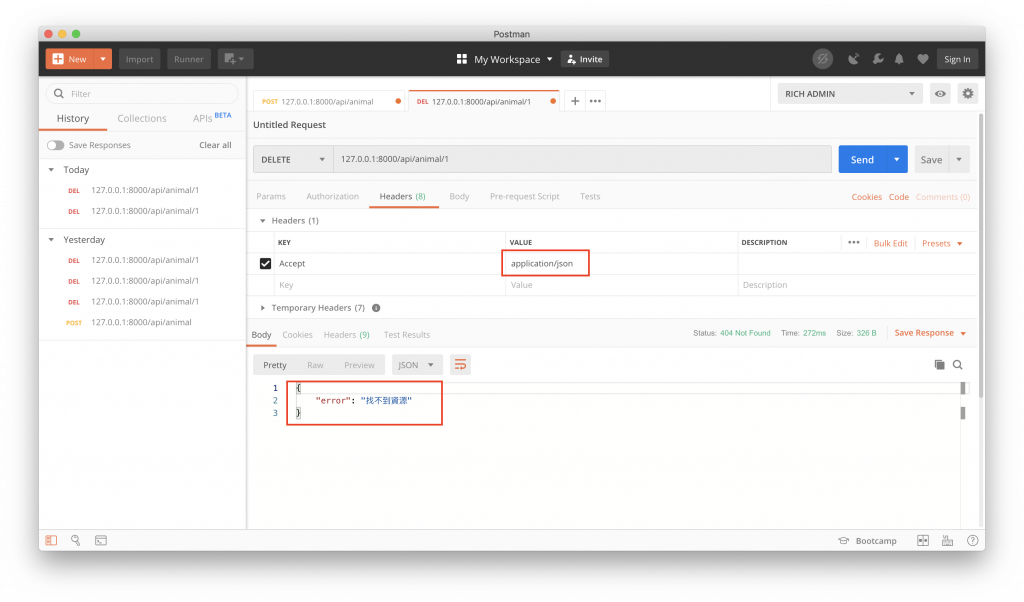View response Test Results tab
1024x602 pixels.
406,334
